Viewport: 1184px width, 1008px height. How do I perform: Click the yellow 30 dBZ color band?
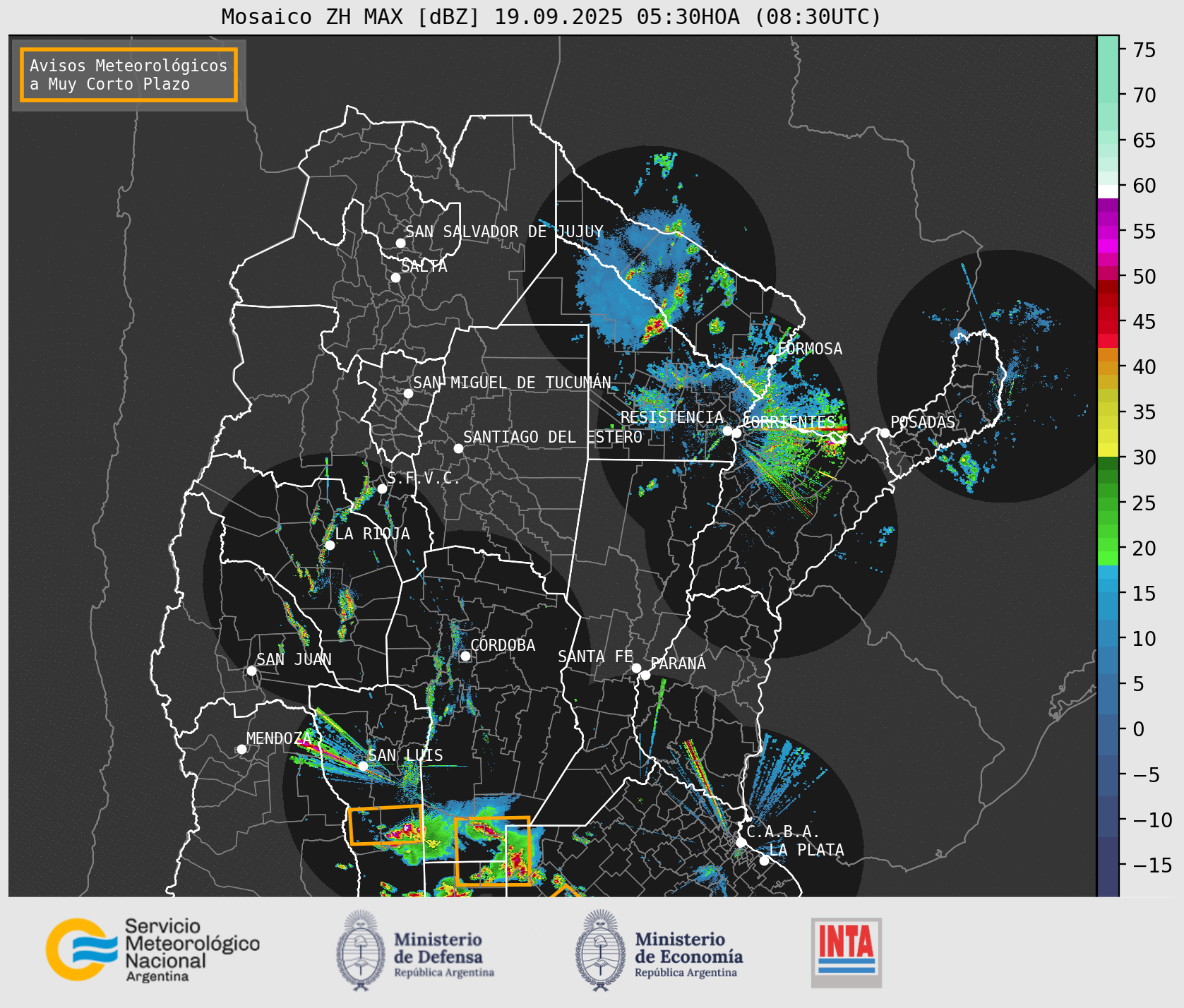pyautogui.click(x=1108, y=450)
